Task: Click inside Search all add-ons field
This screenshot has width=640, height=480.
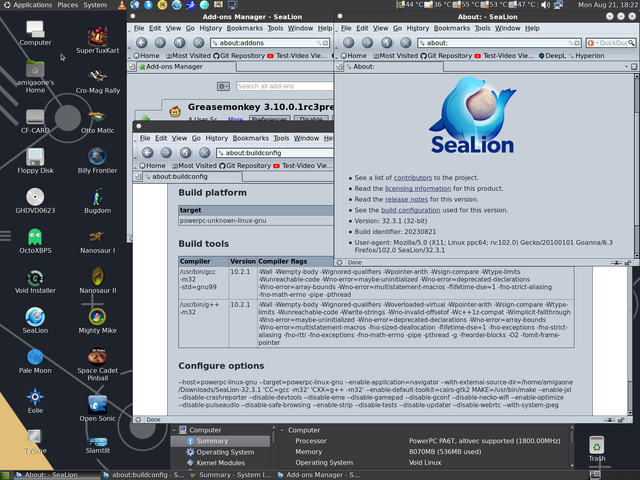Action: 285,86
